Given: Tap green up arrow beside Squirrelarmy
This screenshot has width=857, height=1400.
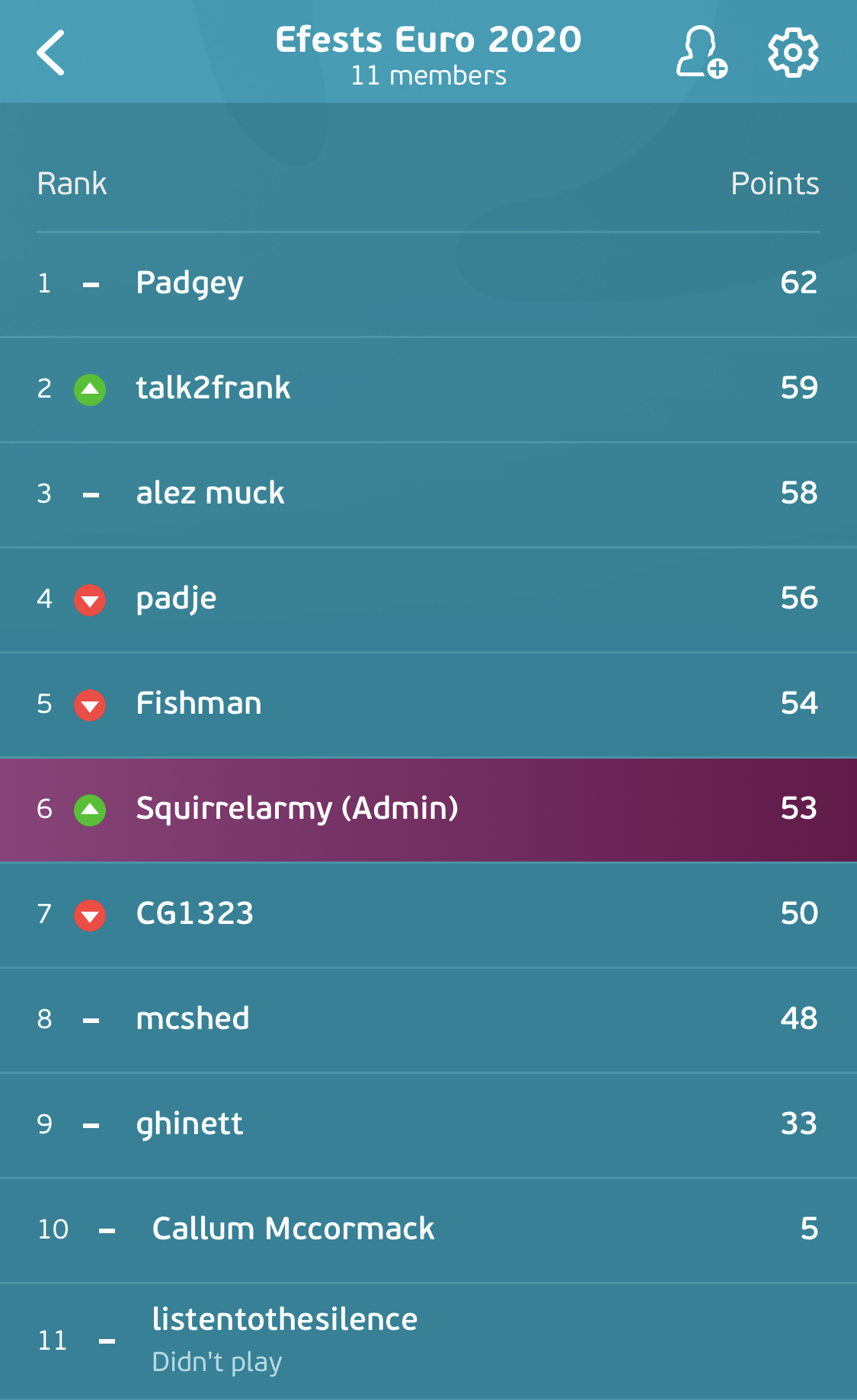Looking at the screenshot, I should (x=90, y=810).
